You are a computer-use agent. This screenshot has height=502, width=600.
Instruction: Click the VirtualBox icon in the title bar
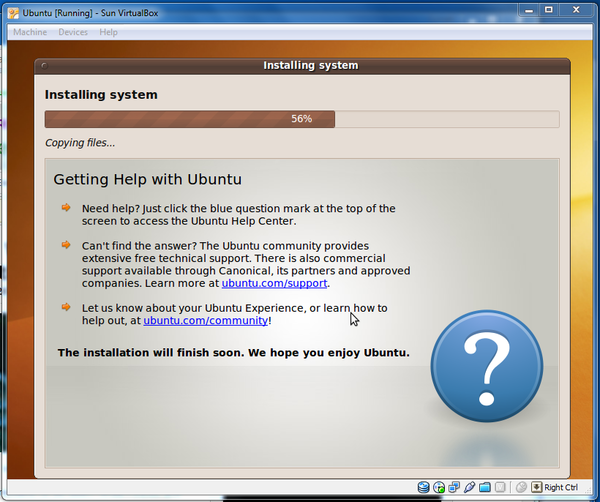[x=13, y=13]
